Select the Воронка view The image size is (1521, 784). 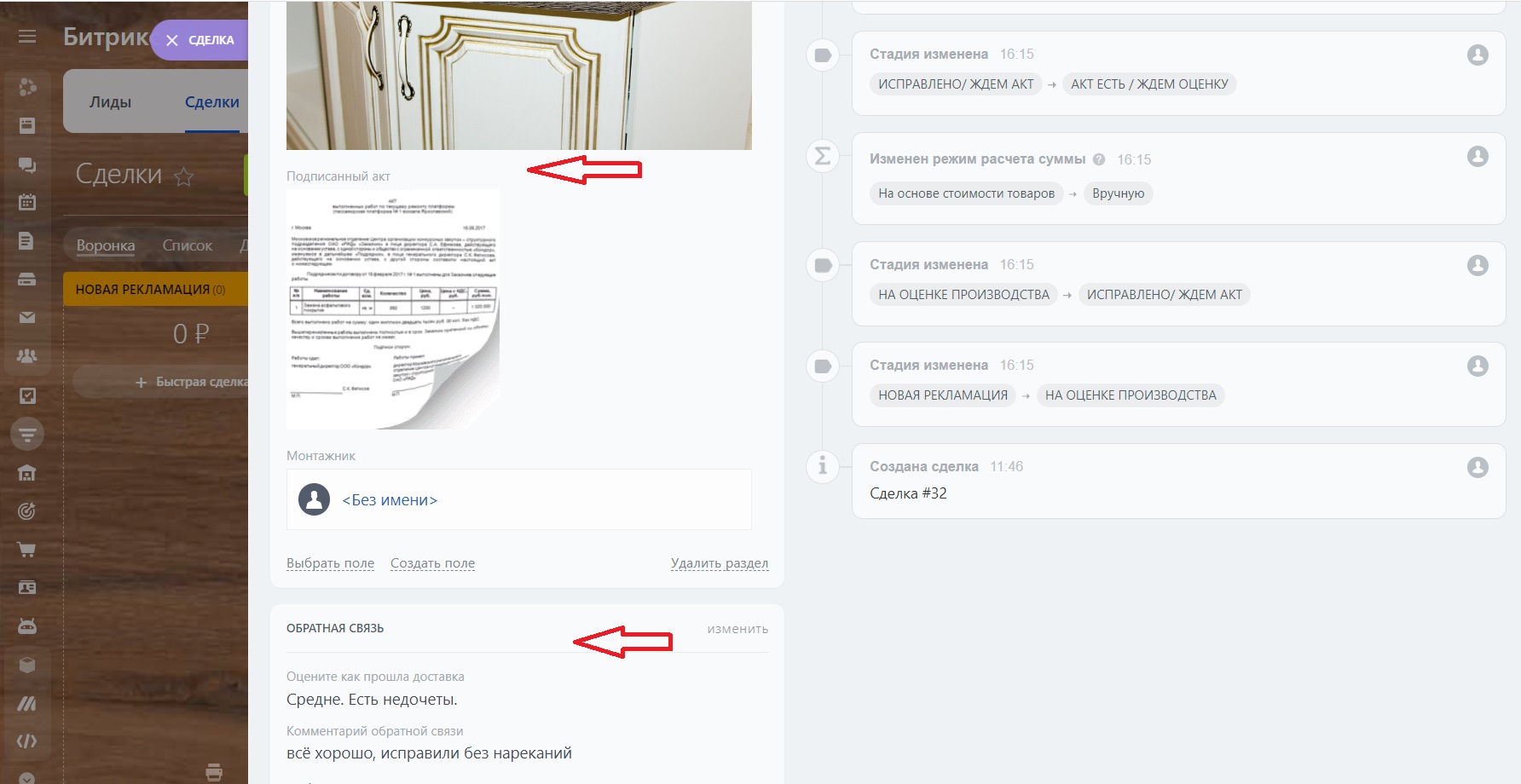(x=106, y=245)
